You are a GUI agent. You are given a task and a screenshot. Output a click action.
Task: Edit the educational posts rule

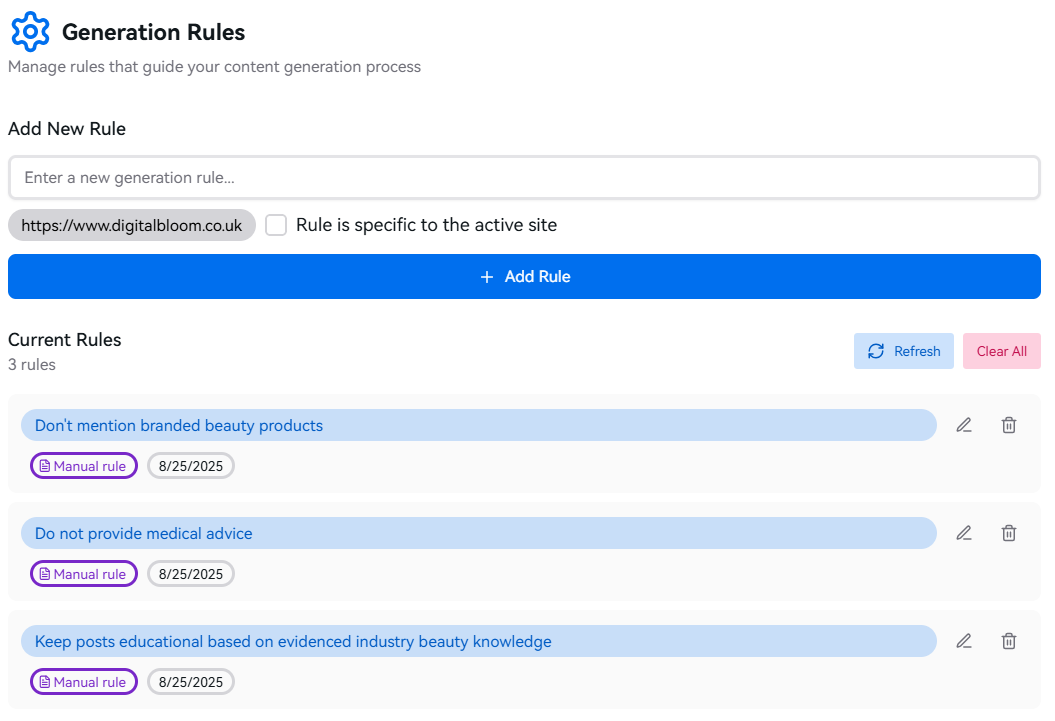pos(963,641)
